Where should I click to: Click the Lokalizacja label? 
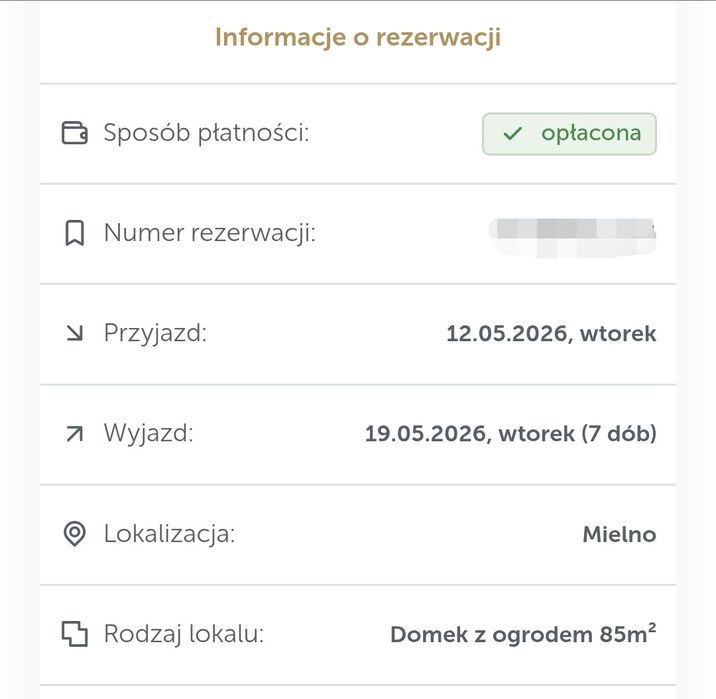pyautogui.click(x=169, y=534)
